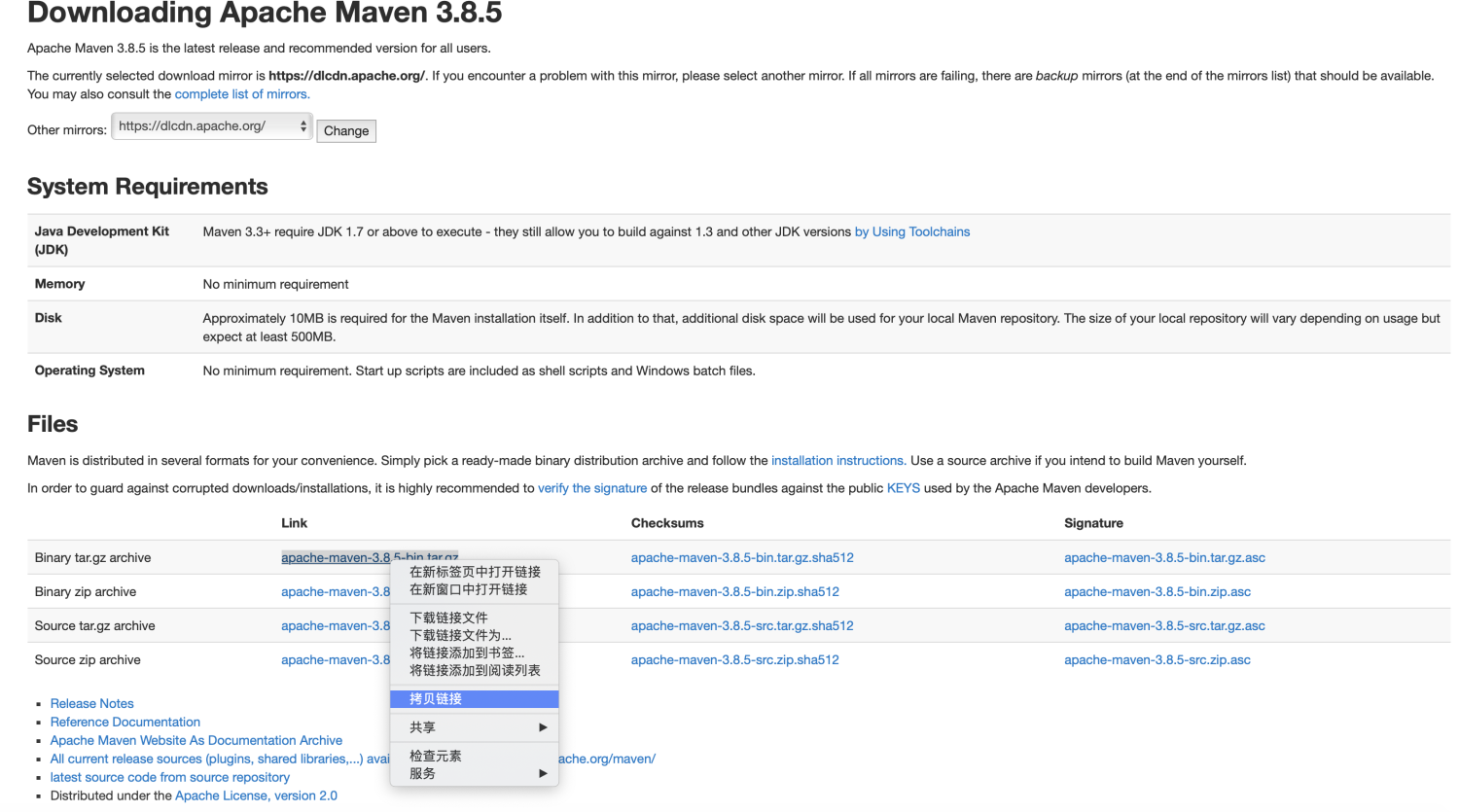Click the Signature column header
1459x812 pixels.
point(1093,523)
